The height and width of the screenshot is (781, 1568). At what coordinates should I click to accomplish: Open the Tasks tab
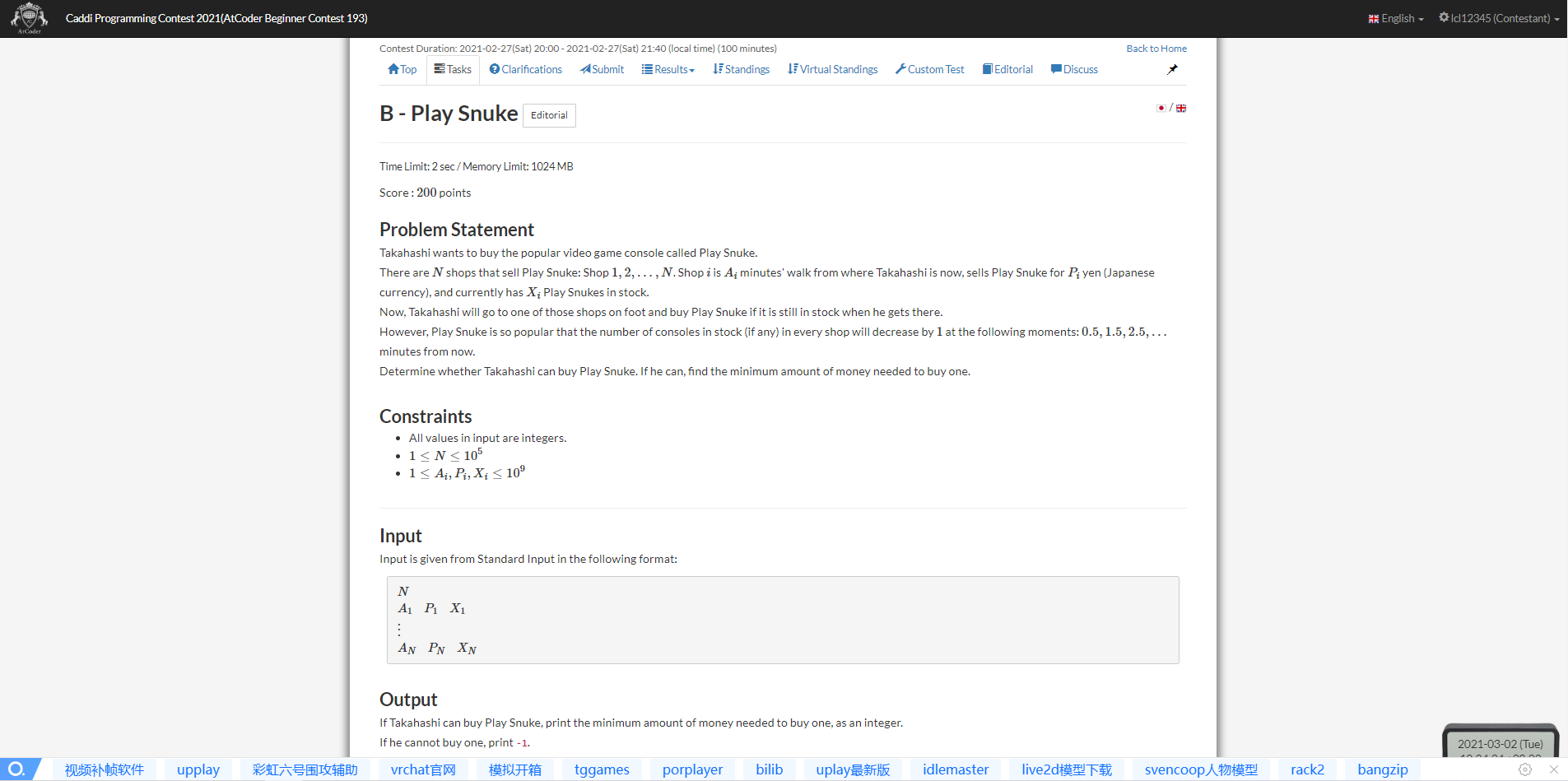point(453,70)
